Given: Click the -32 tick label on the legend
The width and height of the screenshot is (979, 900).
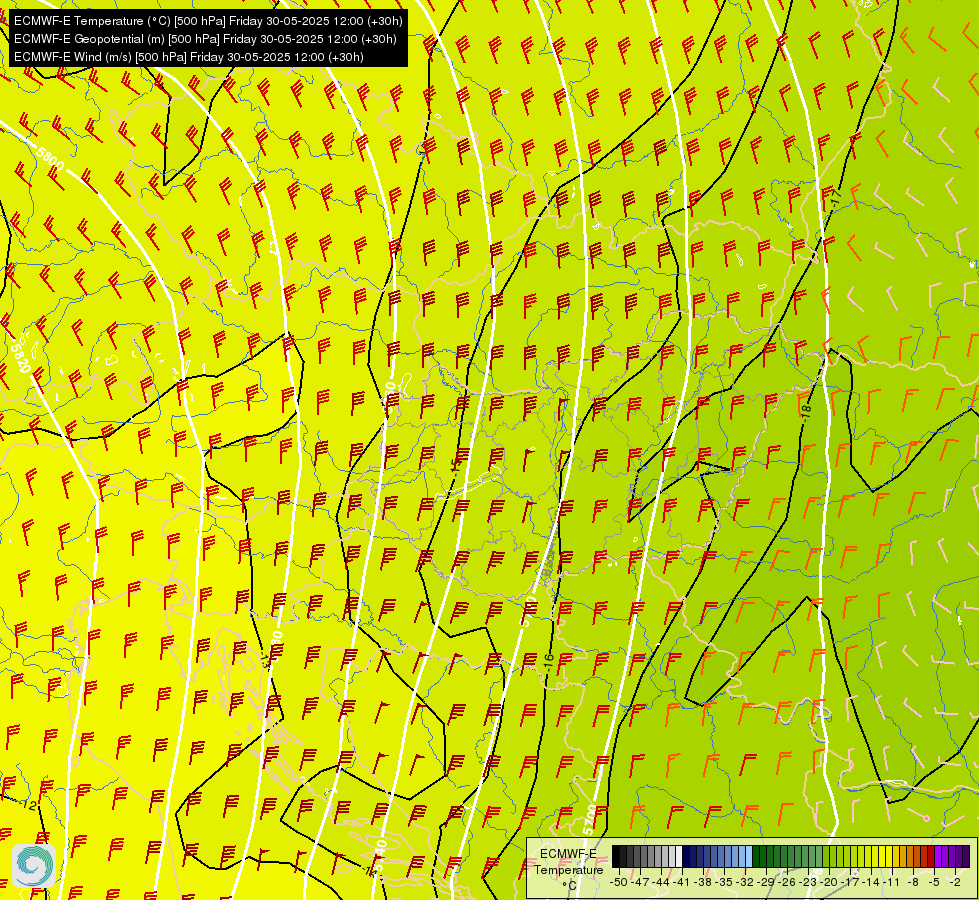Looking at the screenshot, I should [x=745, y=882].
